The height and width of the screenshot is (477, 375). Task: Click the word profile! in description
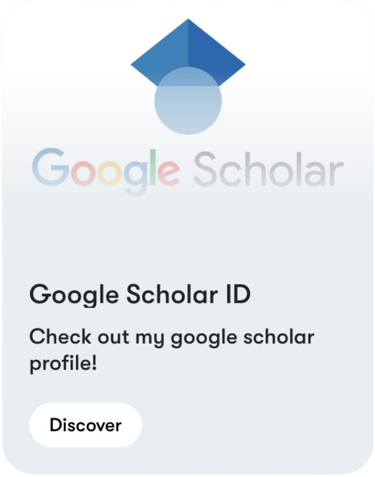(x=63, y=363)
